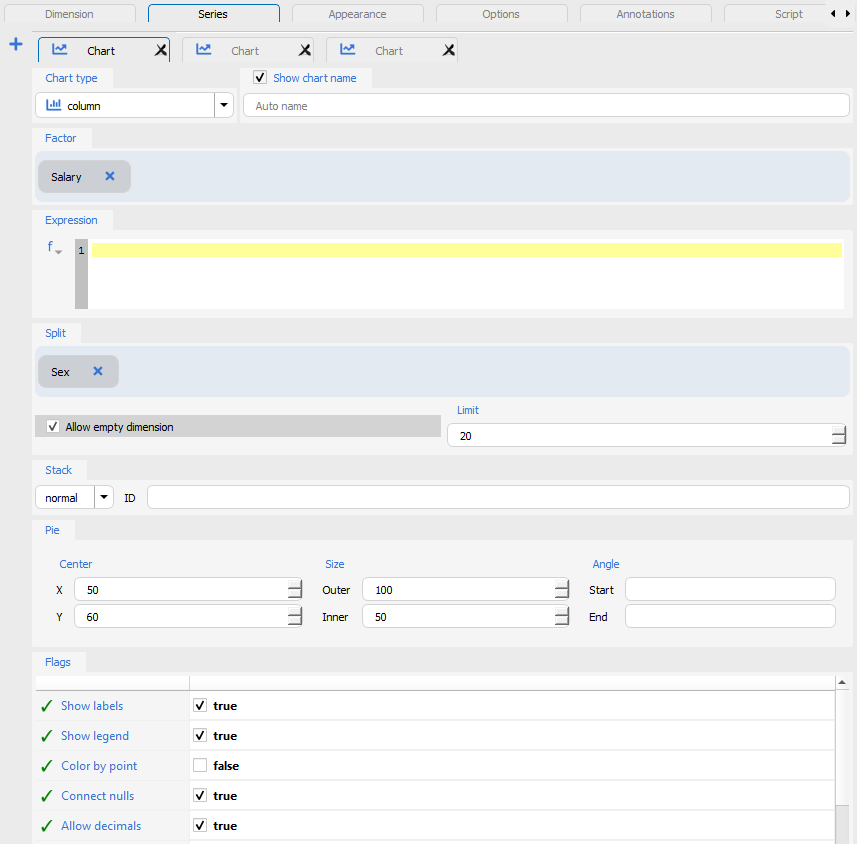
Task: Click the Show labels flag name
Action: (x=92, y=706)
